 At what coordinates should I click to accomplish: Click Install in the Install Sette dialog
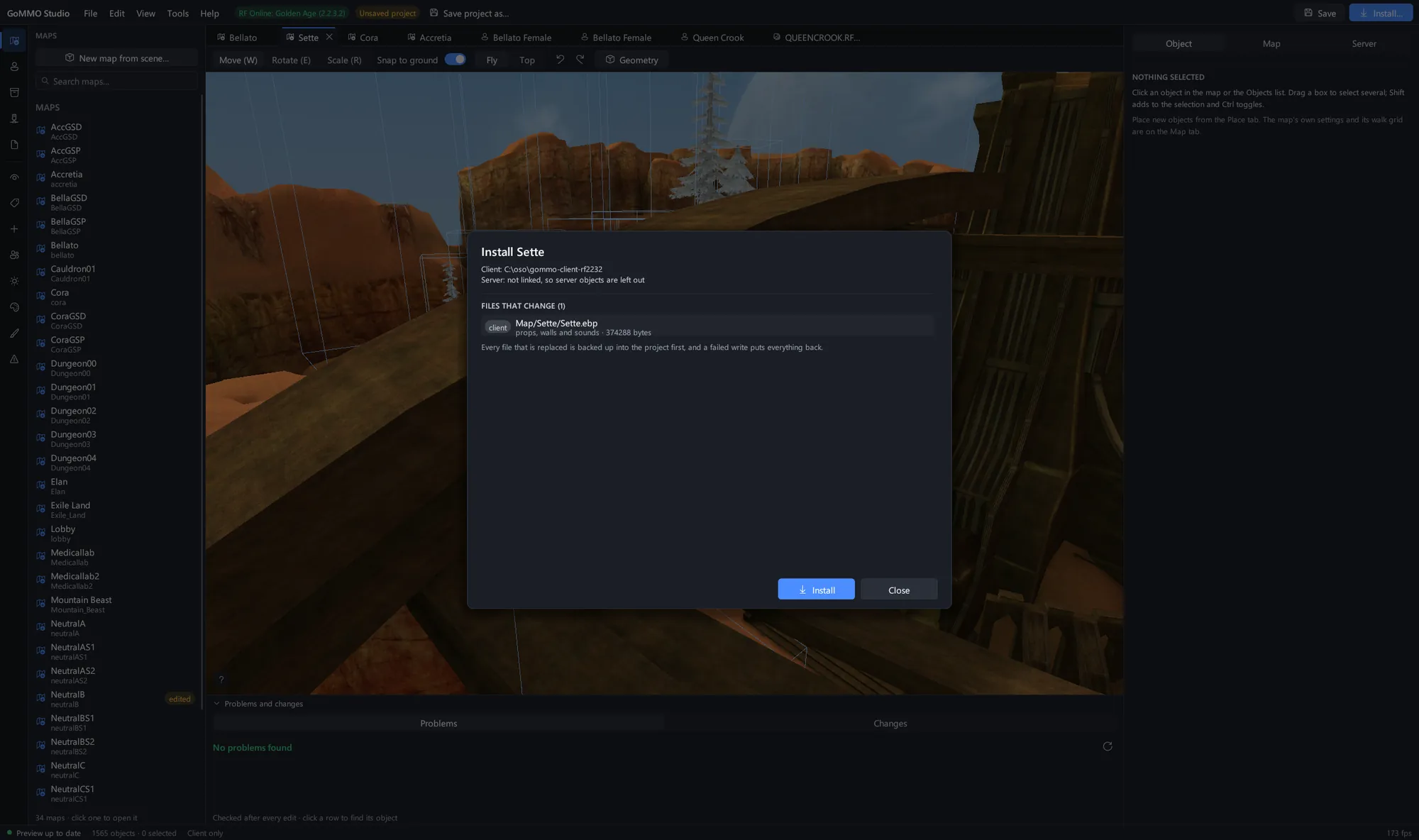[x=816, y=590]
